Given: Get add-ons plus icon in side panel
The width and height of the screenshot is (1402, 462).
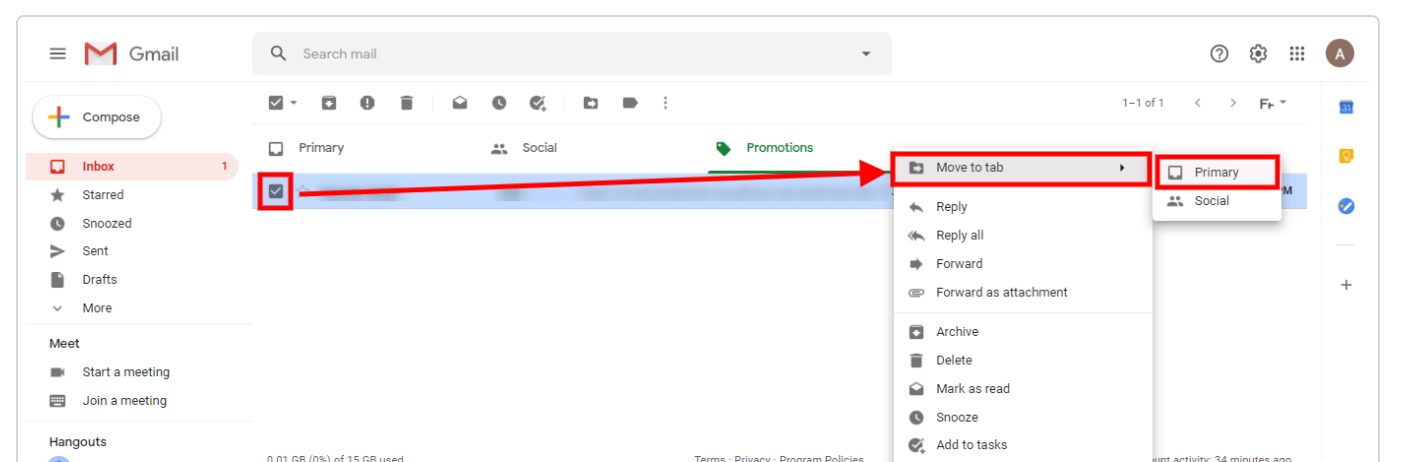Looking at the screenshot, I should click(x=1346, y=285).
